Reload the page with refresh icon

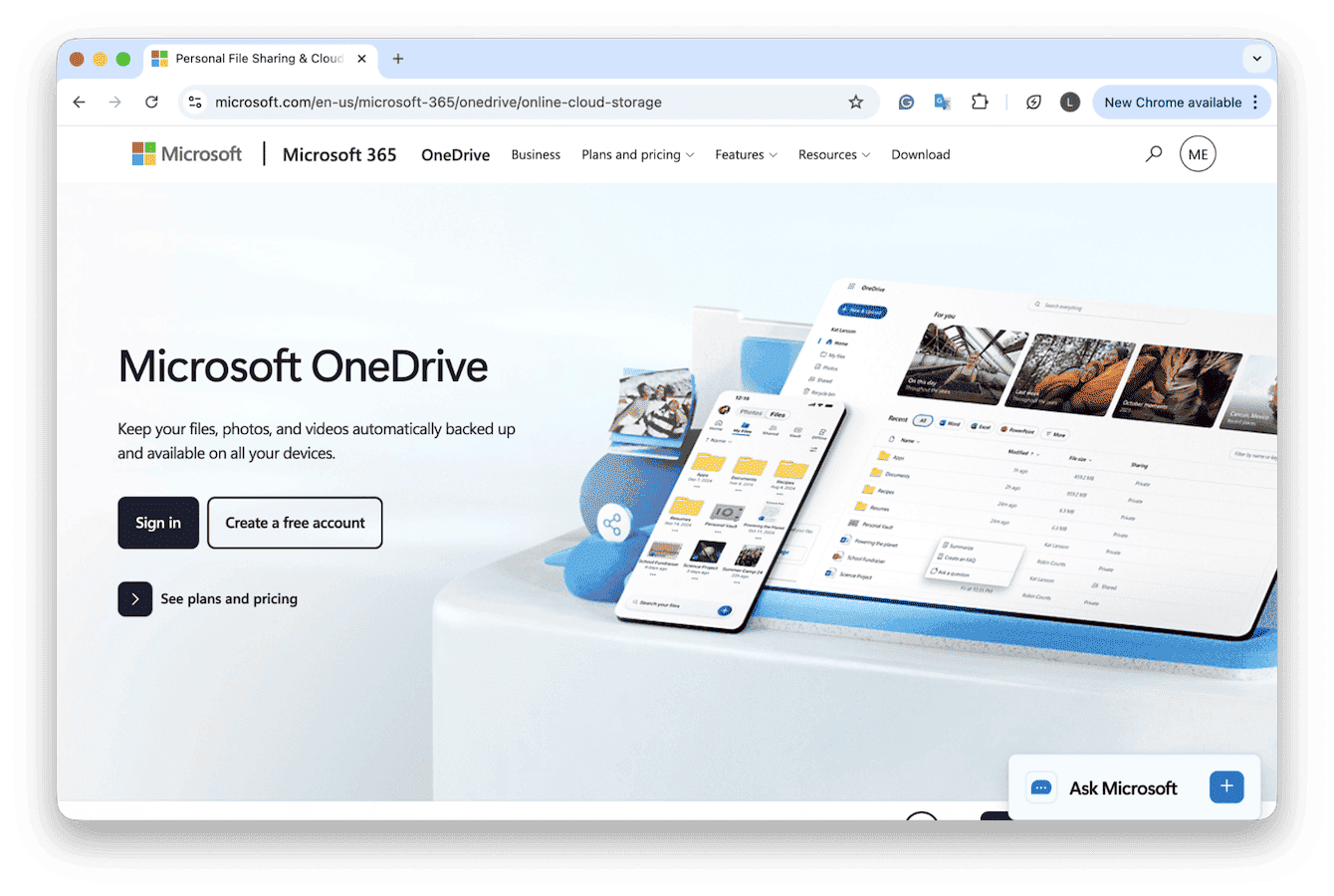[151, 102]
